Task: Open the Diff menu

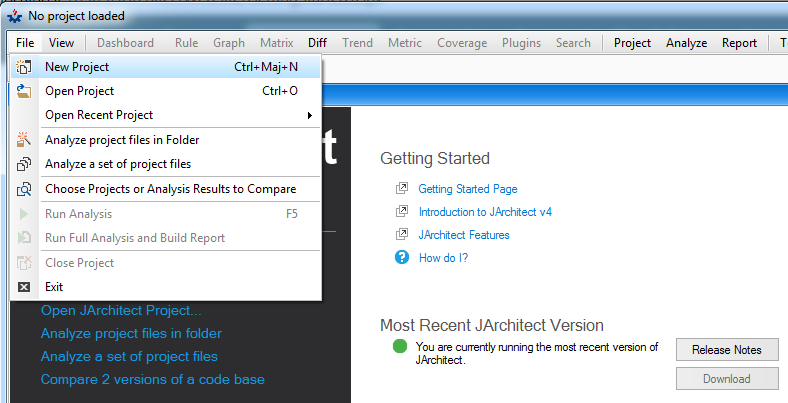Action: [x=318, y=43]
